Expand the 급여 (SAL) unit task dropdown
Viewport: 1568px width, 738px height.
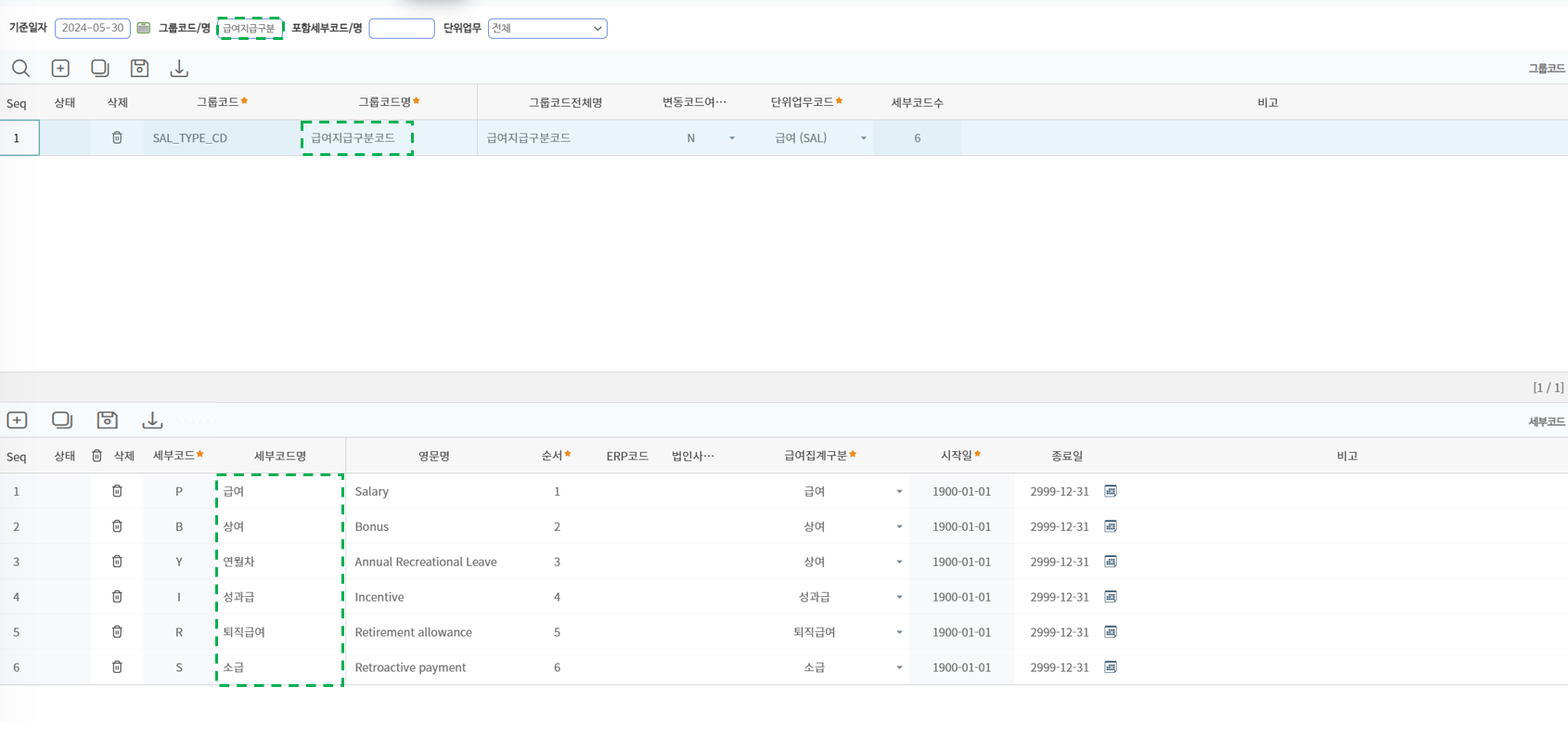point(863,138)
